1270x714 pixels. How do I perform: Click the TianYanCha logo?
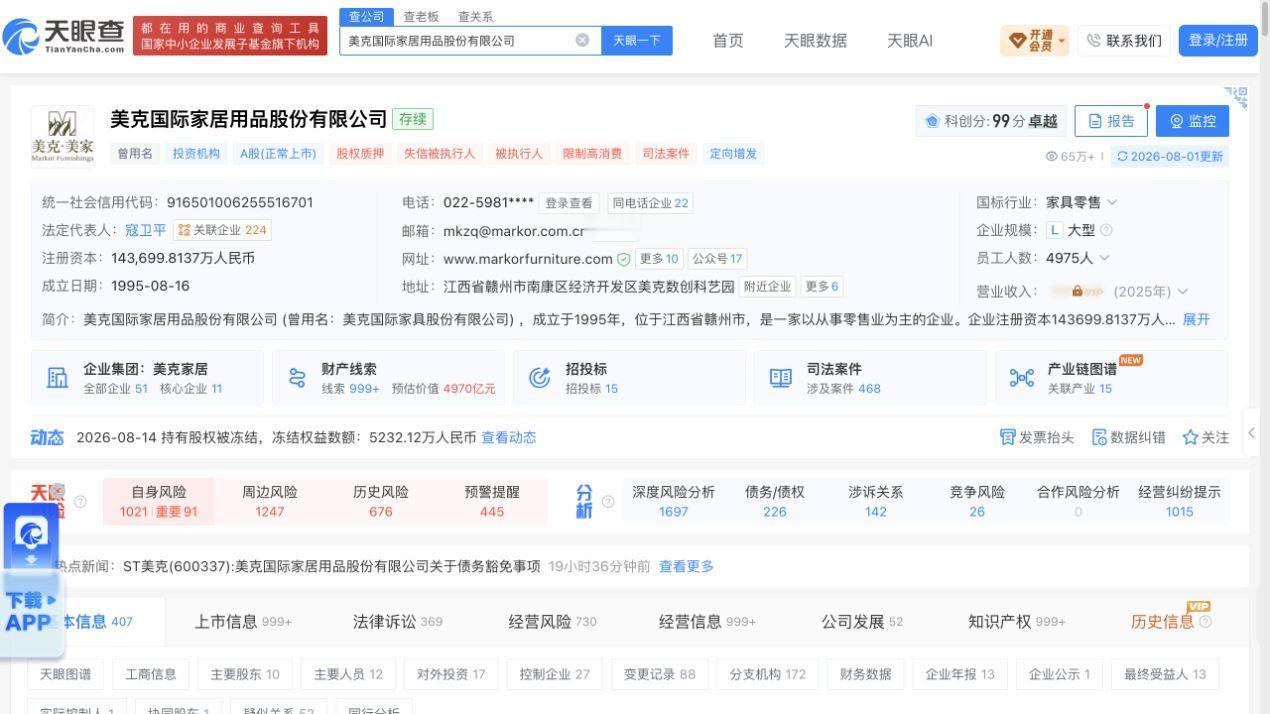click(x=63, y=37)
